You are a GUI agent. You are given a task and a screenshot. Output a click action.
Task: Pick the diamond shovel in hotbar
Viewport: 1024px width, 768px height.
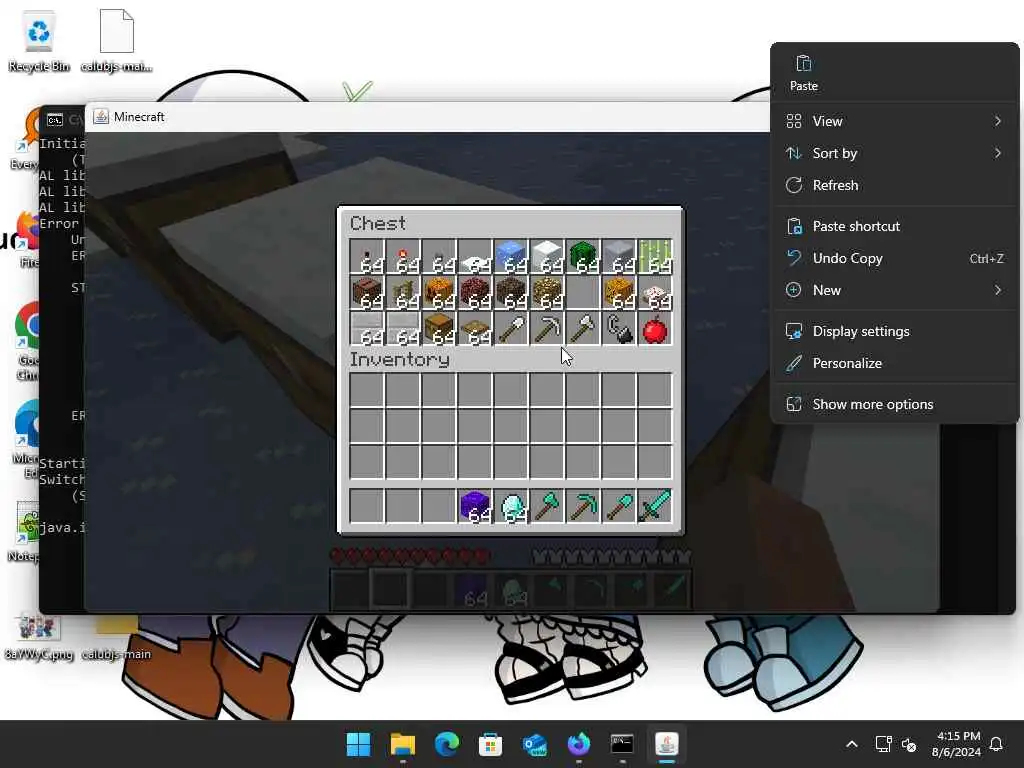pos(618,506)
